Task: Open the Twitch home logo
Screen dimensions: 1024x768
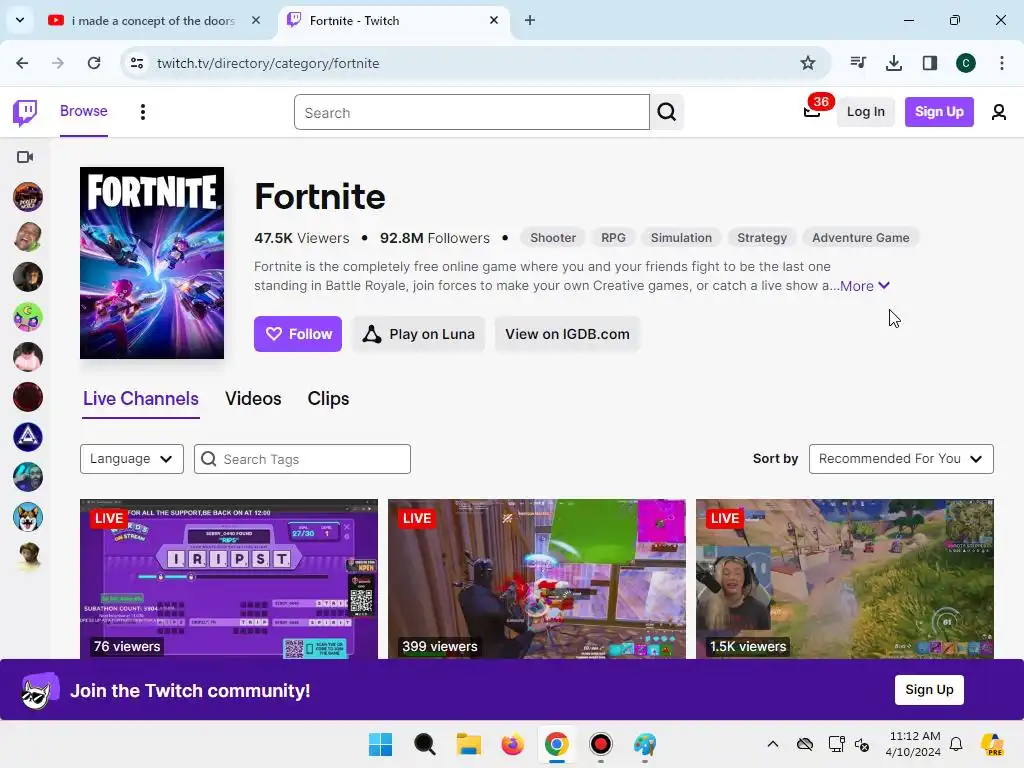Action: point(25,112)
